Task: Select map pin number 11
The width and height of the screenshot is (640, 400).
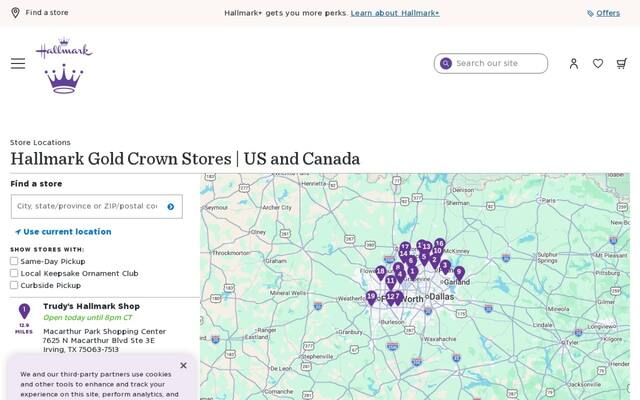Action: click(391, 282)
